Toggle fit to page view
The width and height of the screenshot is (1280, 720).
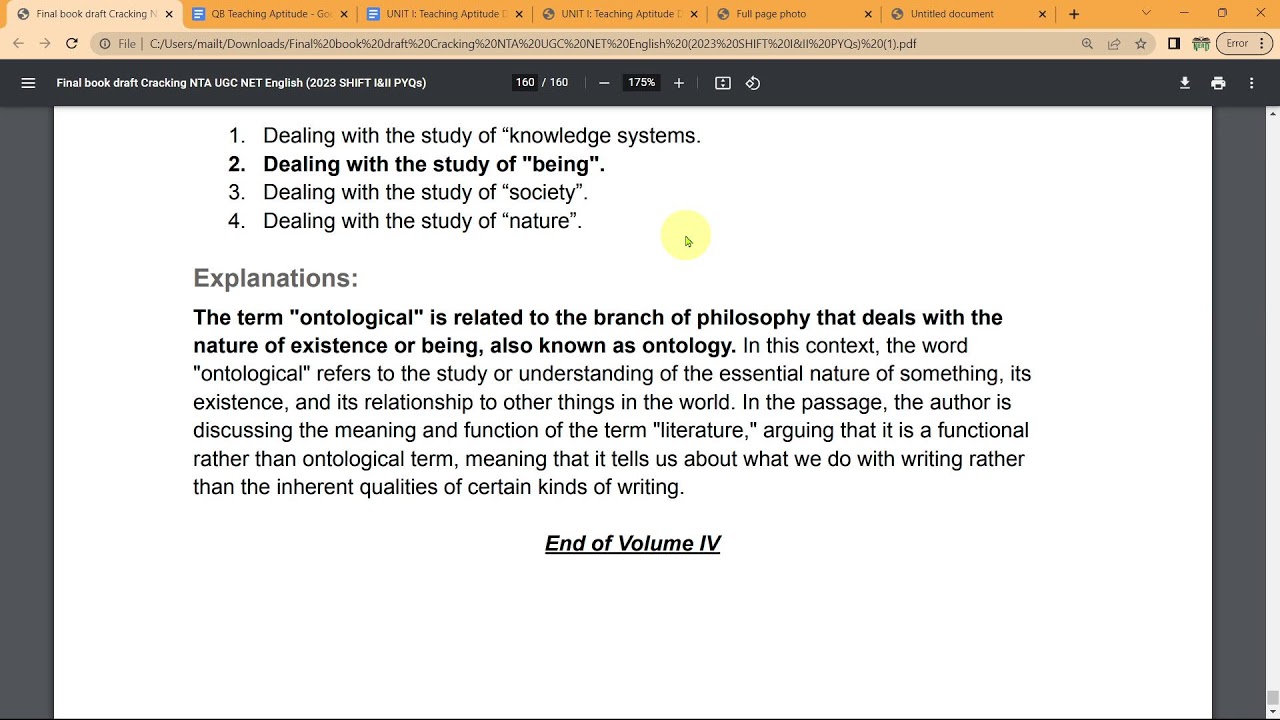723,83
